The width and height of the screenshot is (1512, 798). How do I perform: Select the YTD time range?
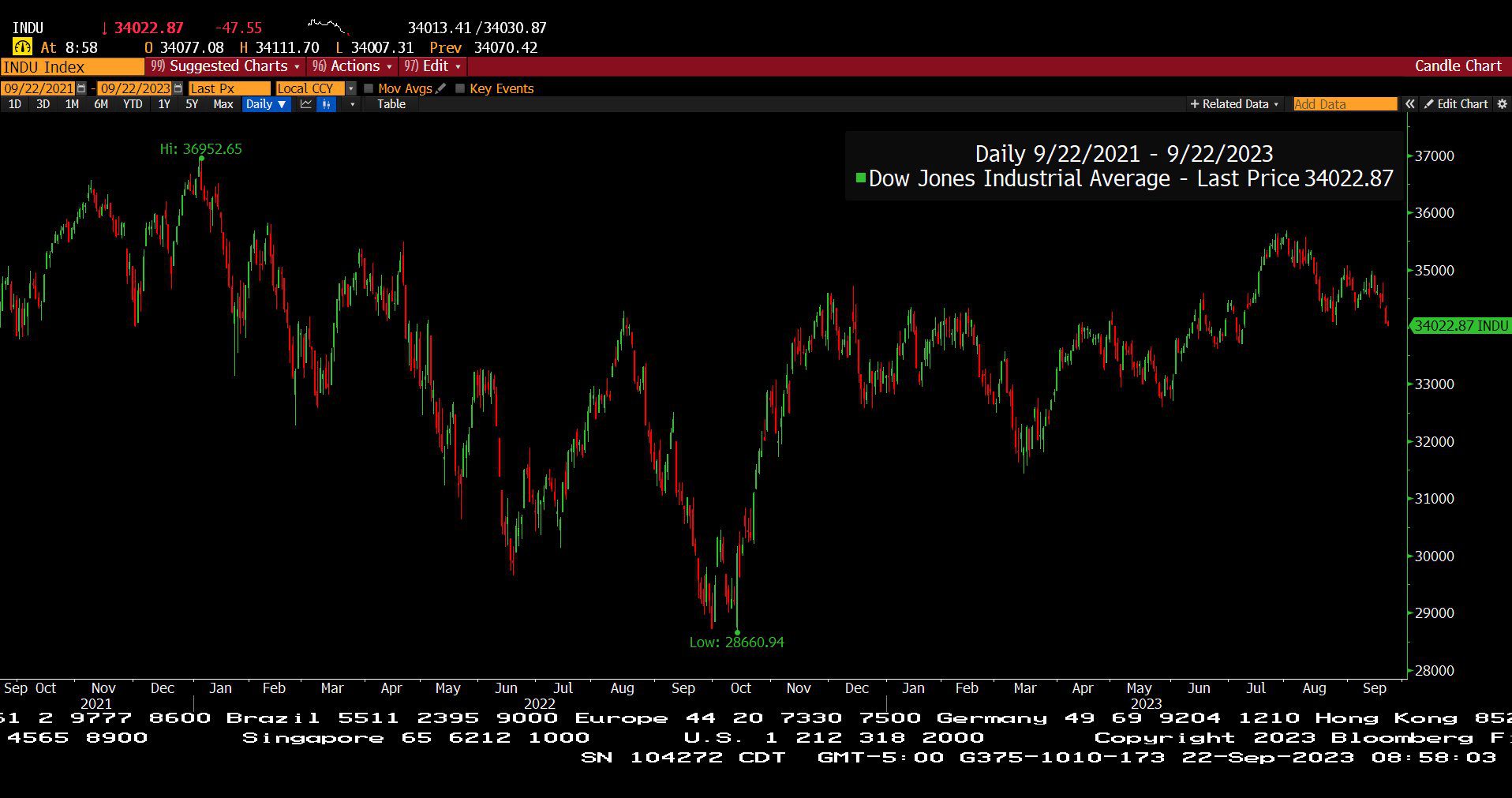coord(133,104)
